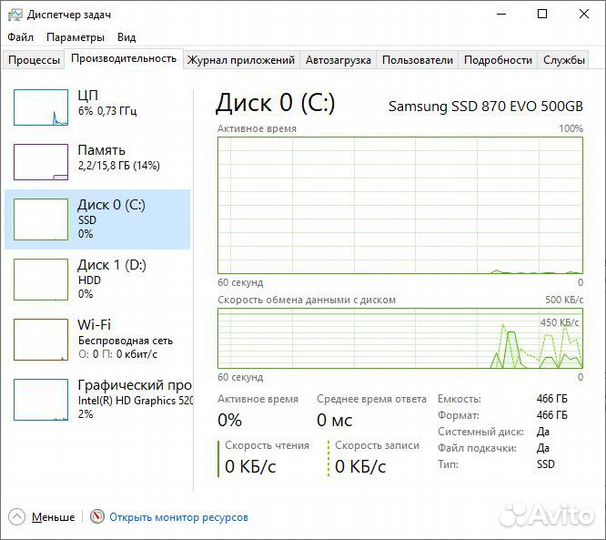Click the Системный диск Да value

(543, 431)
